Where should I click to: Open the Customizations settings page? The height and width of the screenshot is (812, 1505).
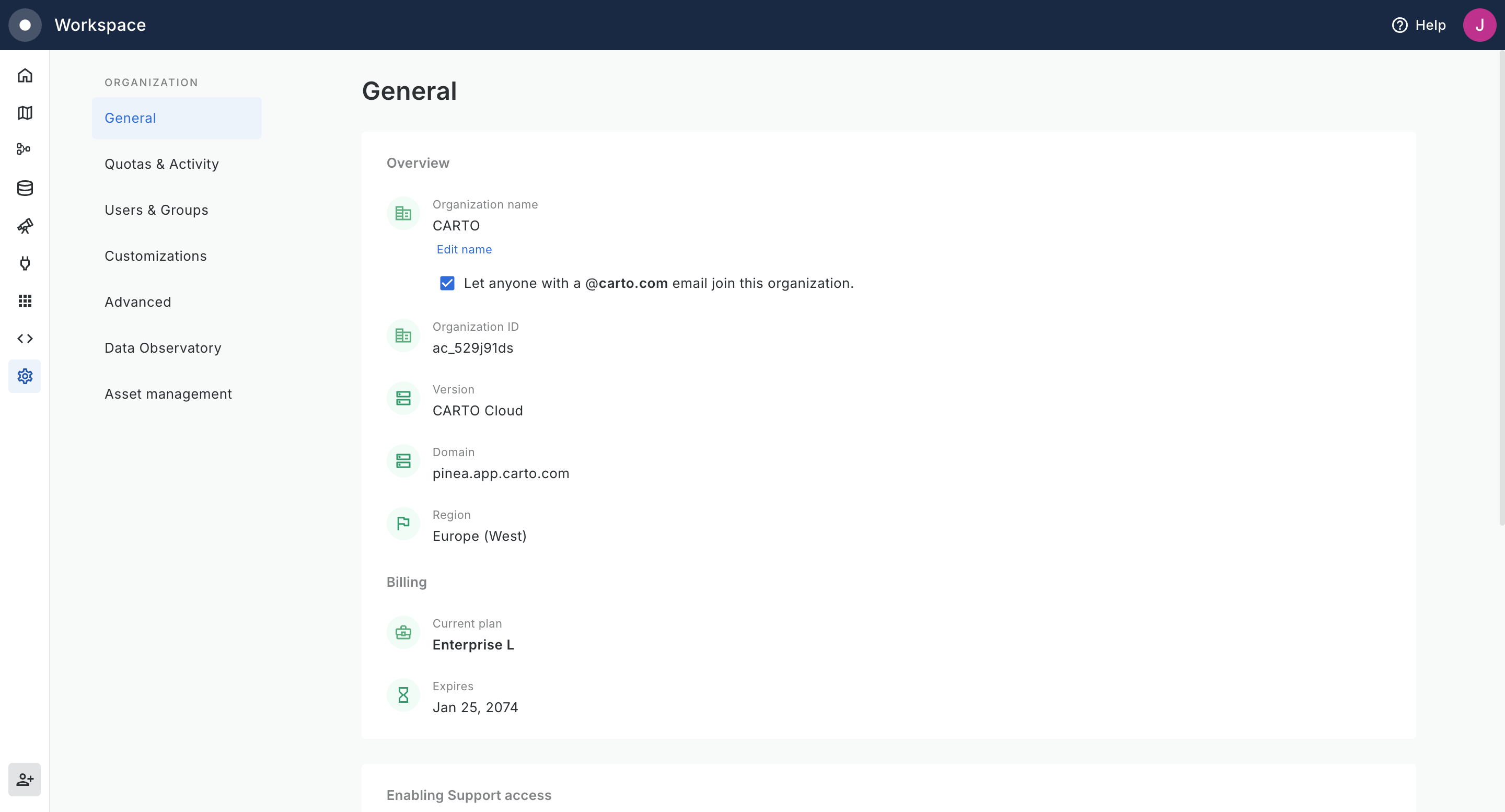[x=155, y=256]
